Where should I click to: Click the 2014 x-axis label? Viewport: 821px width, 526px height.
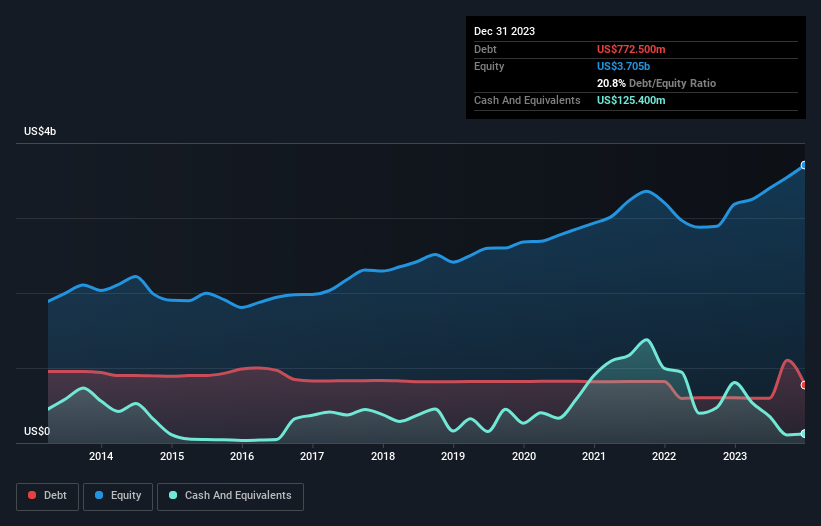[x=101, y=456]
